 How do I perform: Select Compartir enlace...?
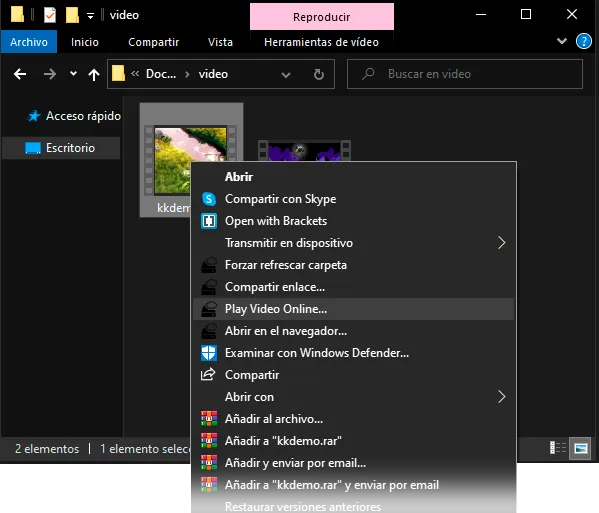pos(353,287)
